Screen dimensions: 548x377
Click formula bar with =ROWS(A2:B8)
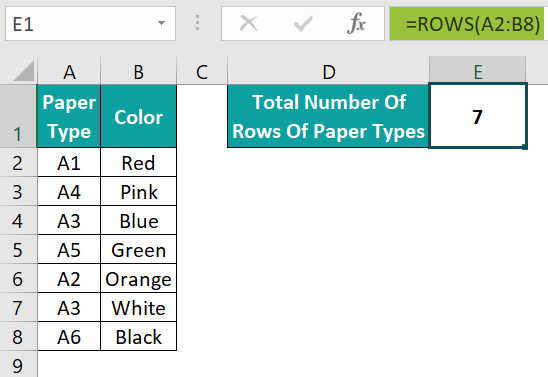pyautogui.click(x=468, y=23)
